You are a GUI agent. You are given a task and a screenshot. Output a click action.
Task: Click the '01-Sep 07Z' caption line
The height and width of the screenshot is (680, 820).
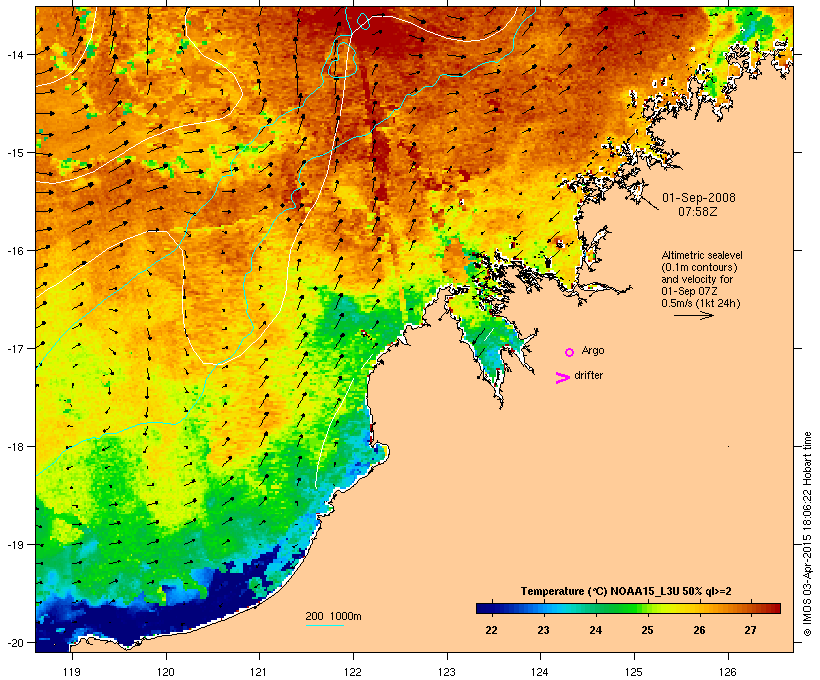689,291
